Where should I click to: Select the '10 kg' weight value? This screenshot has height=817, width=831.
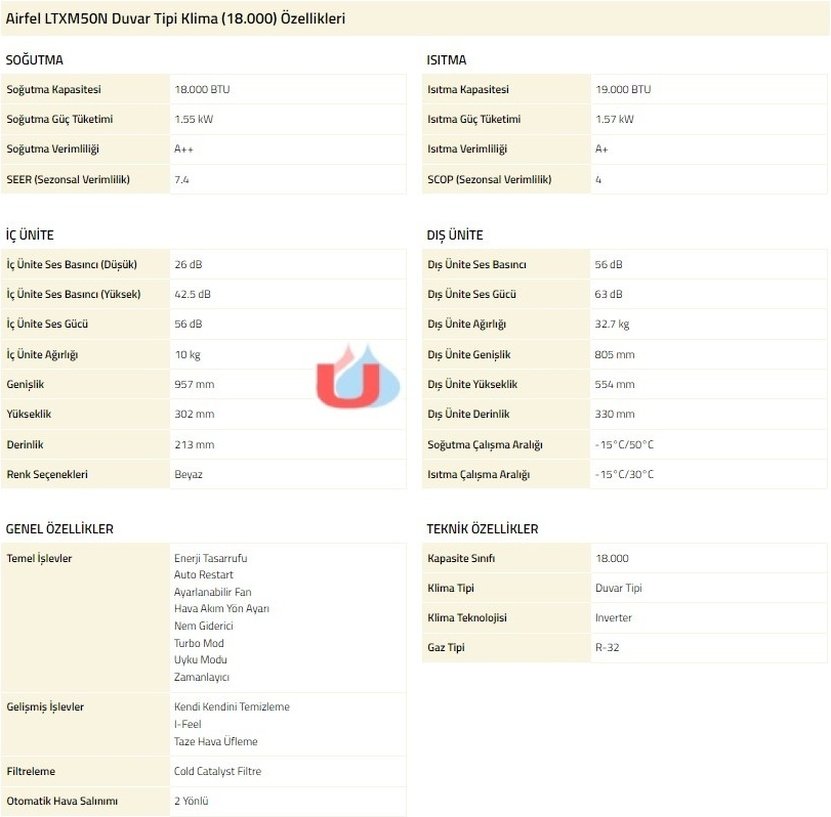coord(187,354)
